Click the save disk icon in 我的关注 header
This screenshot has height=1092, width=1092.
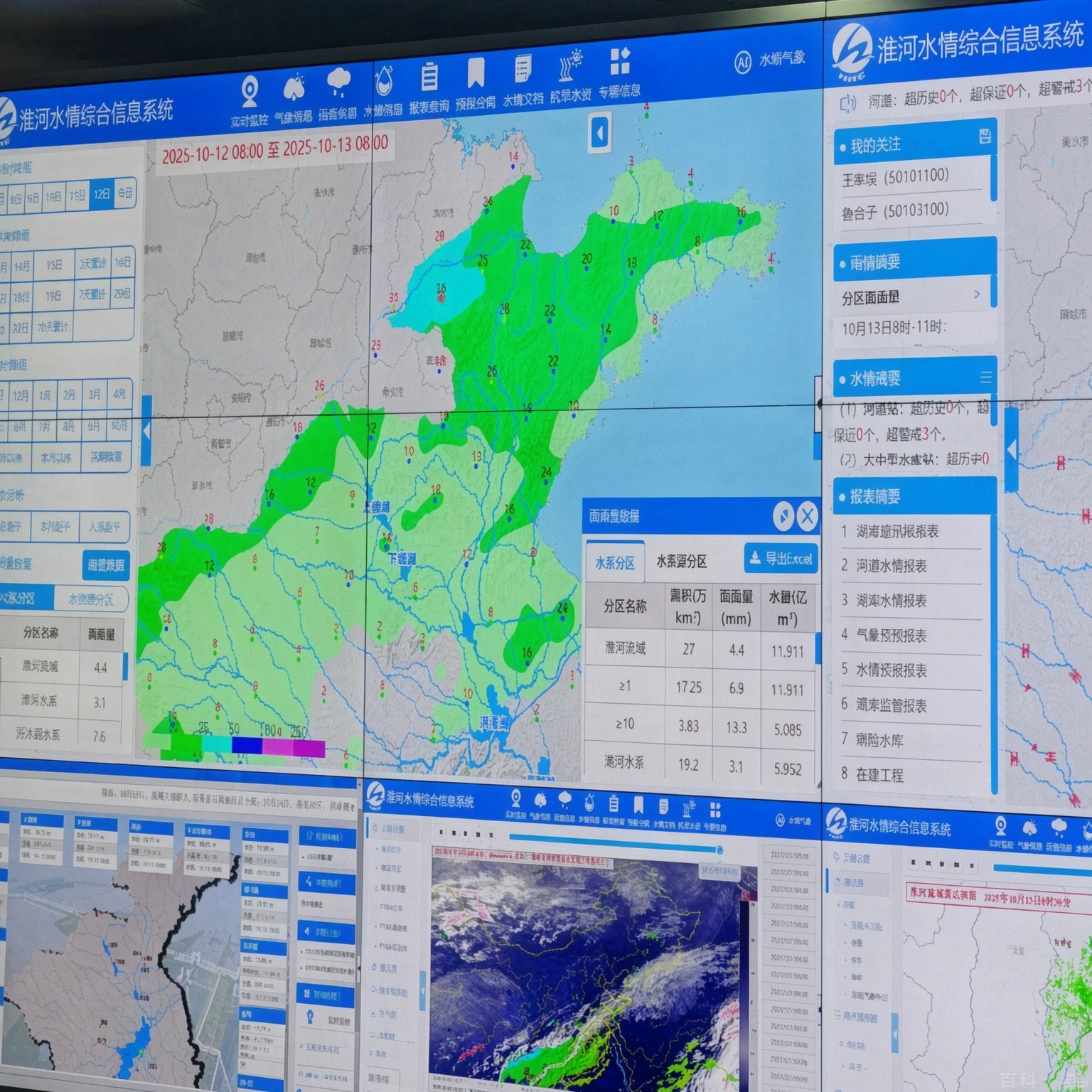[x=985, y=135]
